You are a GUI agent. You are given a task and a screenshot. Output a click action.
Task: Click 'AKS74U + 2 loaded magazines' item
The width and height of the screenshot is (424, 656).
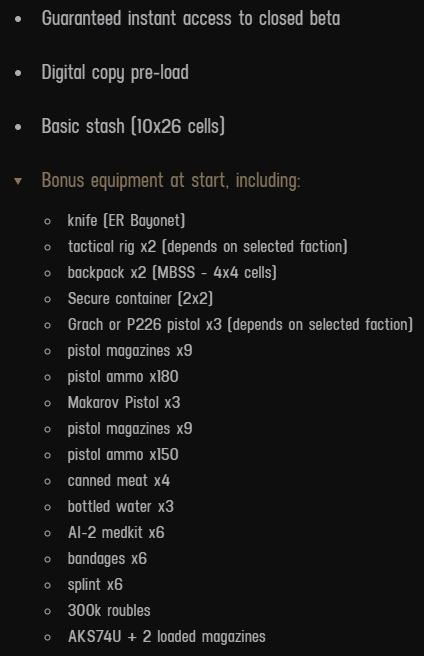tap(167, 636)
